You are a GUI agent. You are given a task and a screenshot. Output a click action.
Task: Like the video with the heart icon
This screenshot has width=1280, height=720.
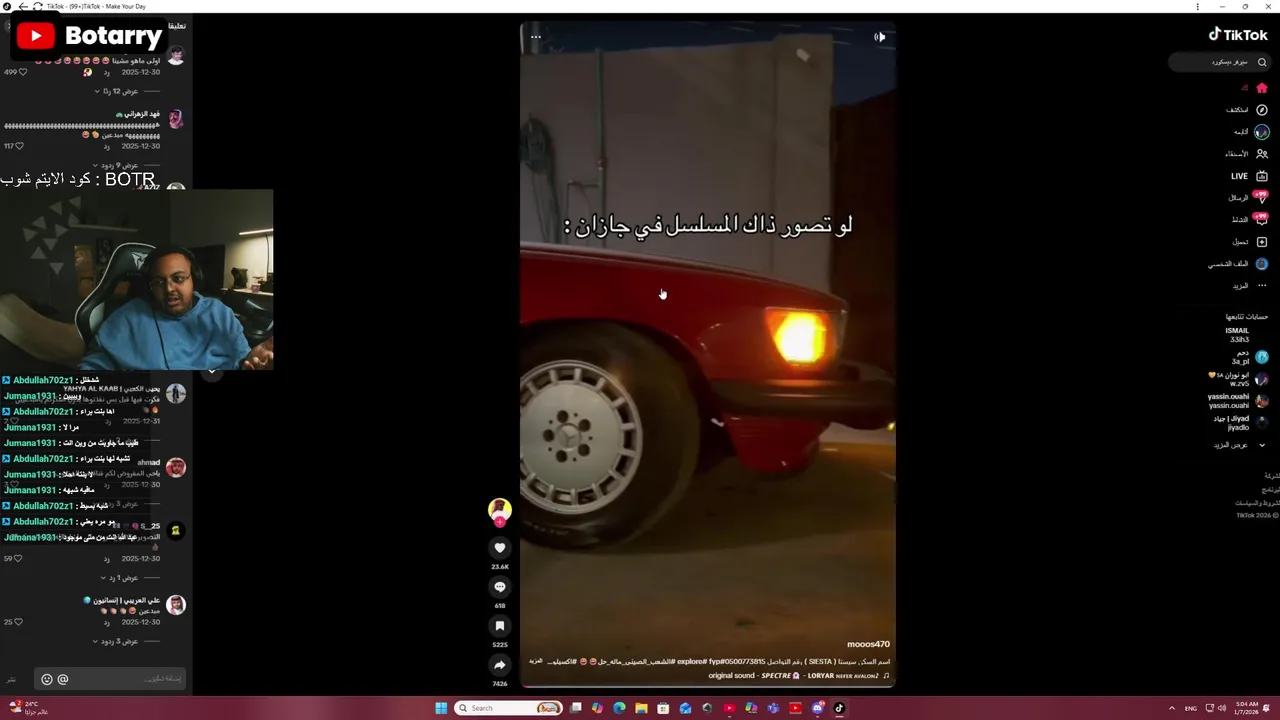pyautogui.click(x=500, y=547)
